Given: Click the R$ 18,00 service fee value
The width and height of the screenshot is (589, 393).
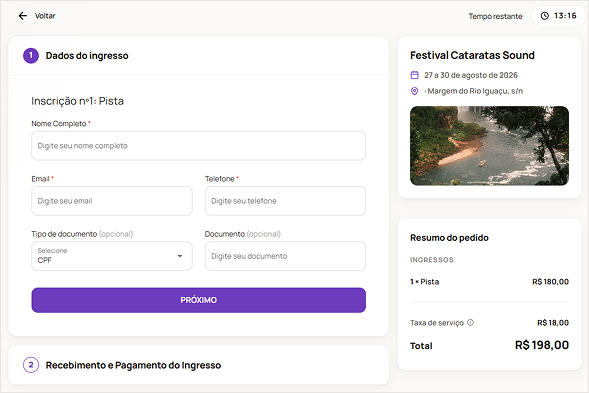Looking at the screenshot, I should pyautogui.click(x=553, y=323).
